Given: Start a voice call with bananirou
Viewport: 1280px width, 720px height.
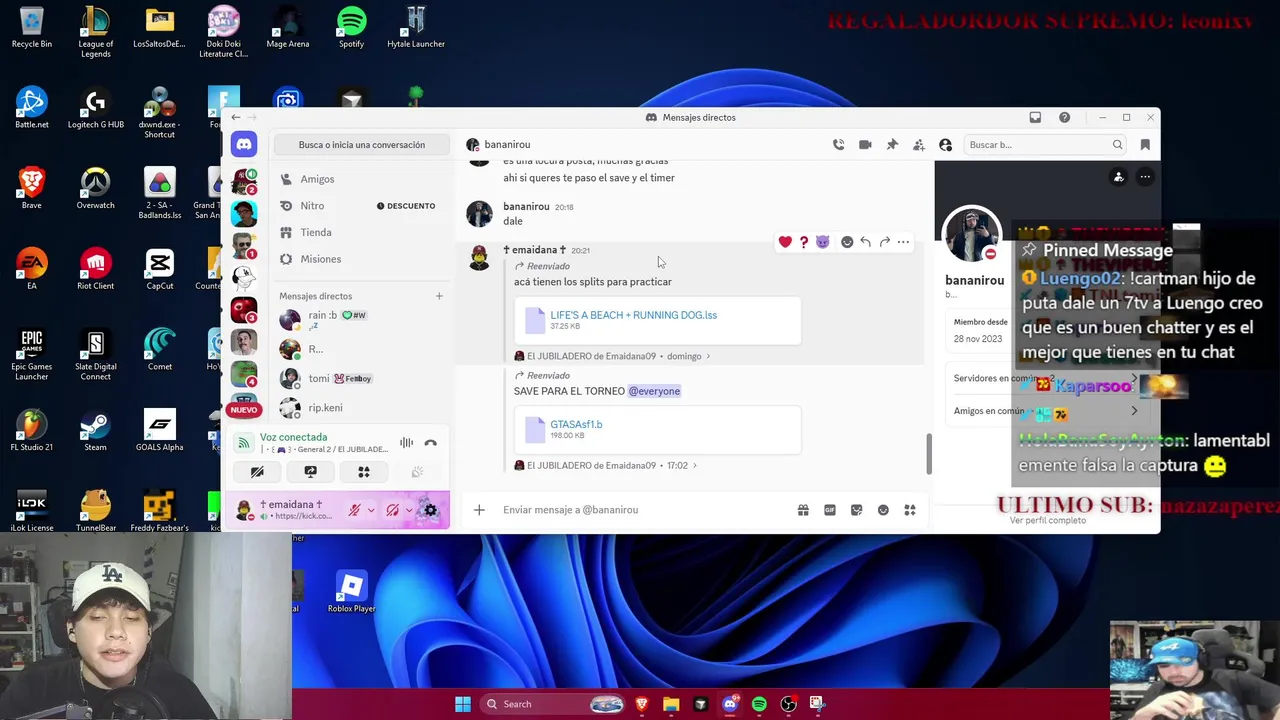Looking at the screenshot, I should pyautogui.click(x=838, y=145).
